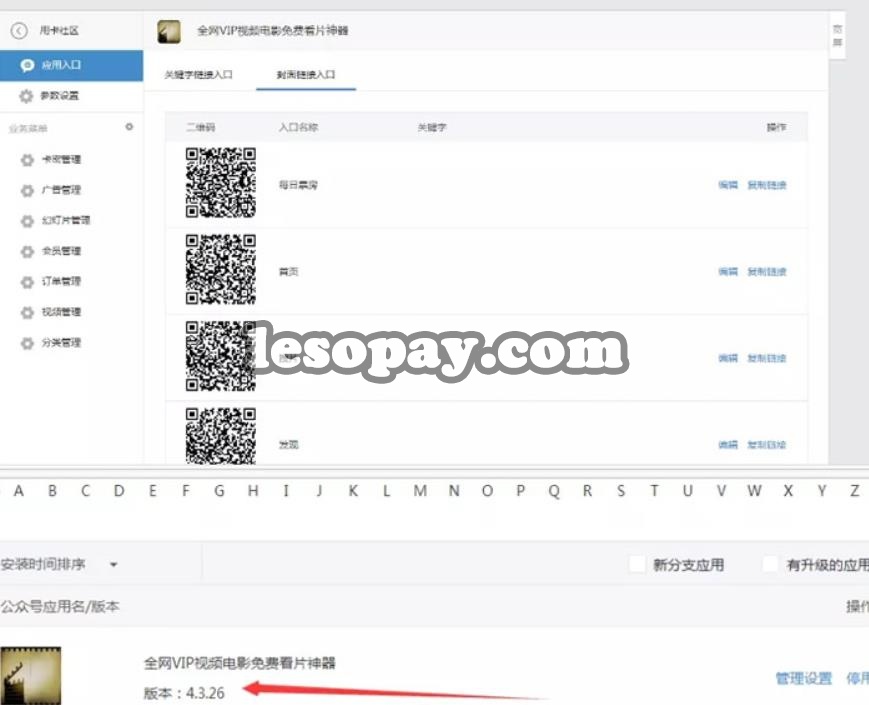The image size is (869, 705).
Task: Filter apps by letter M
Action: pyautogui.click(x=420, y=491)
